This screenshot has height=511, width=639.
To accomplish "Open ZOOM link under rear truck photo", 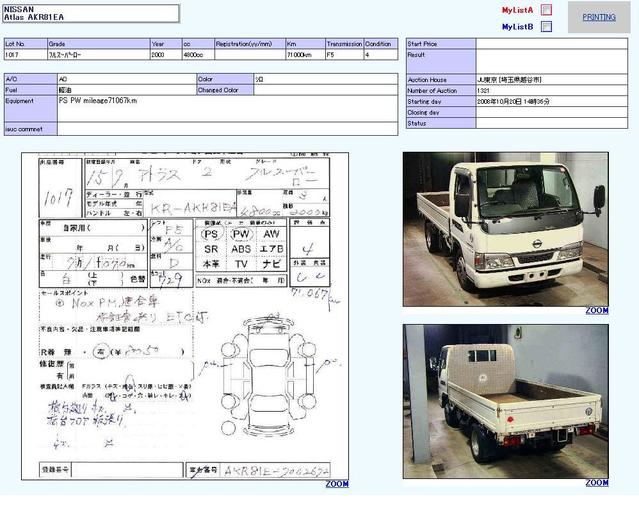I will (x=597, y=483).
